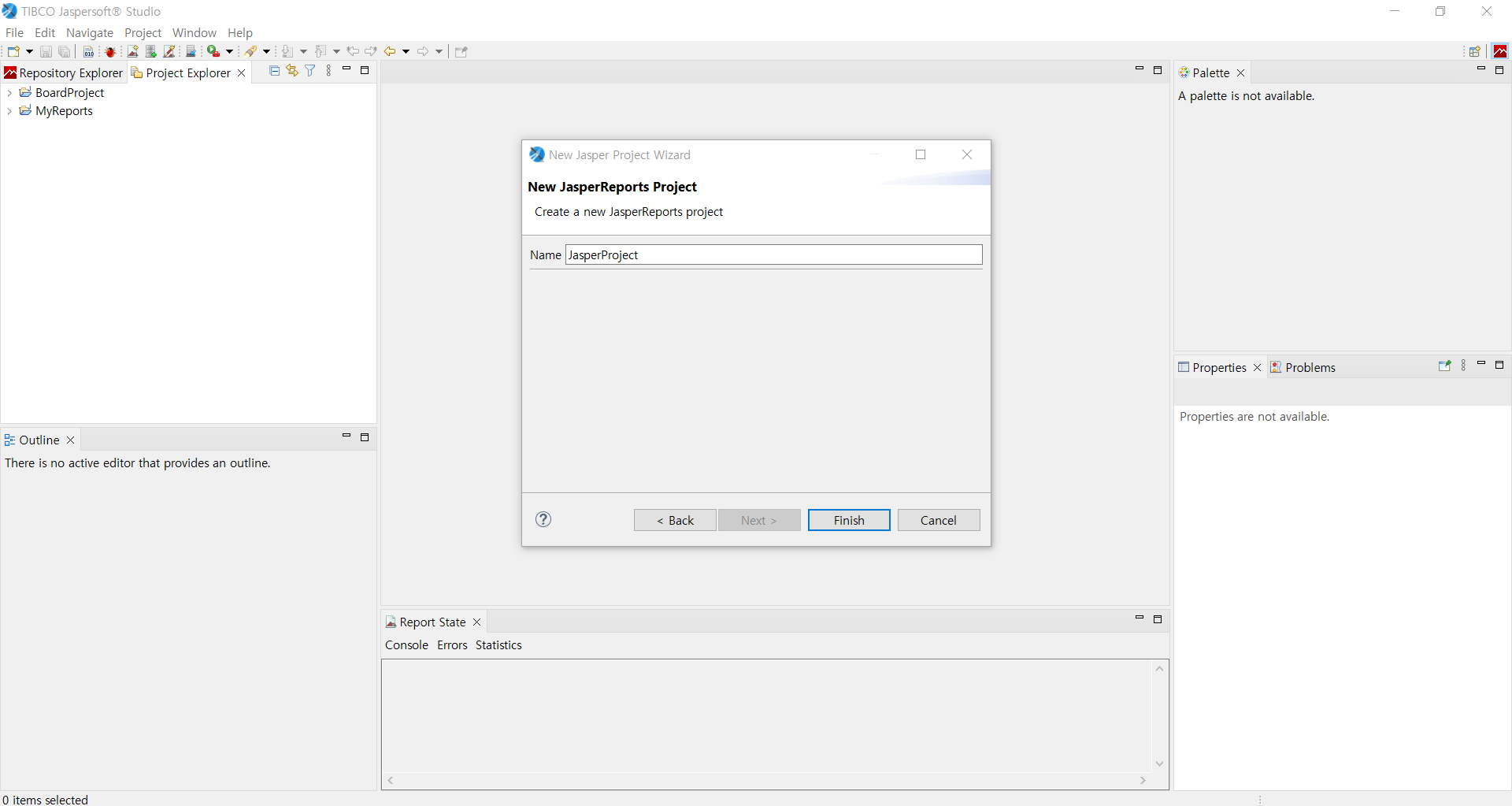The image size is (1512, 806).
Task: Open the pen search dropdown arrow
Action: 266,52
